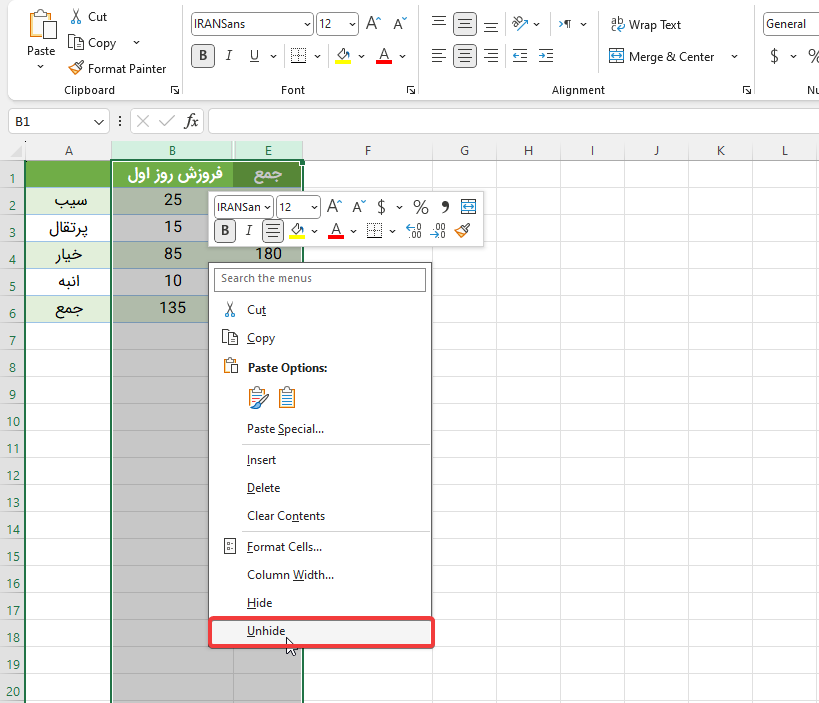The width and height of the screenshot is (819, 703).
Task: Open the IRANSans font name dropdown in ribbon
Action: pyautogui.click(x=305, y=24)
